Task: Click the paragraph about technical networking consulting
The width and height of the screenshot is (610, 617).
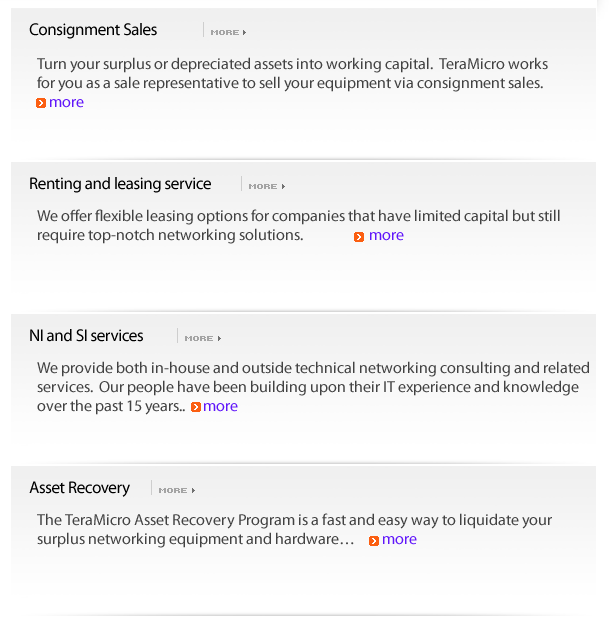Action: (x=313, y=377)
